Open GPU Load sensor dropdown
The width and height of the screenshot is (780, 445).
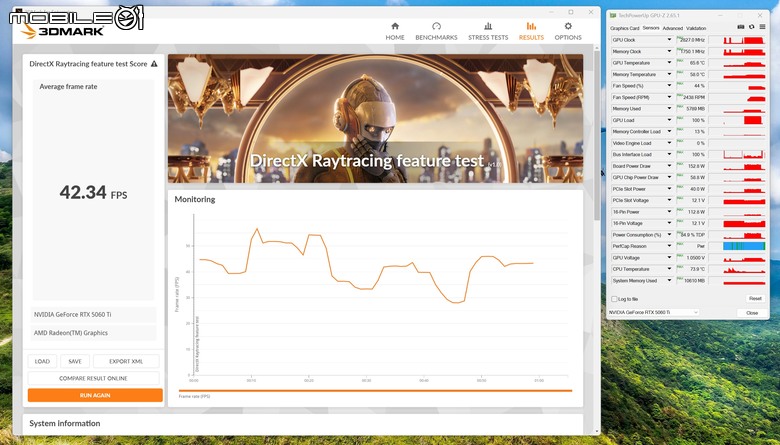(669, 120)
